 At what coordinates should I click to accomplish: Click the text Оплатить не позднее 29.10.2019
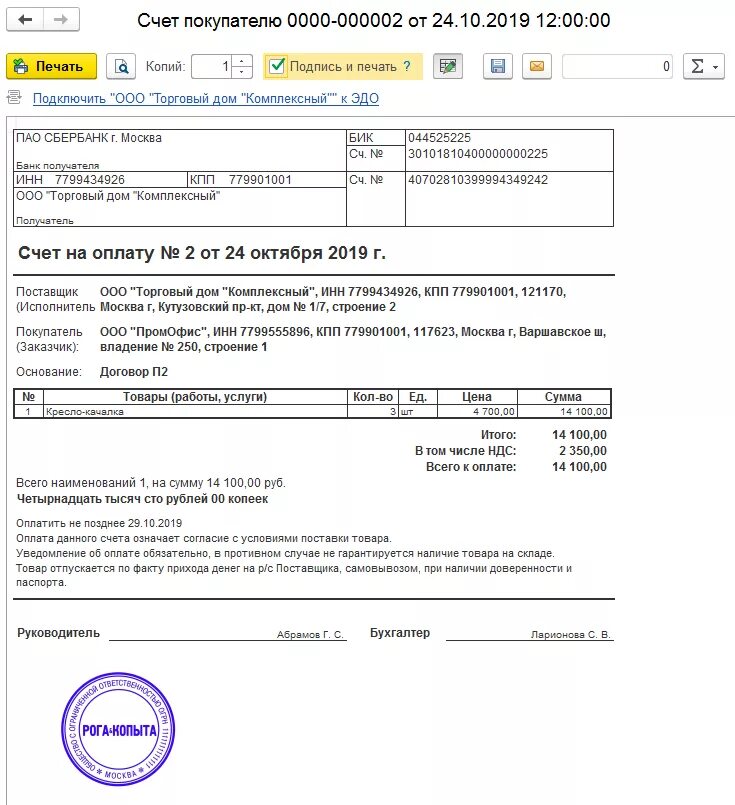click(x=99, y=523)
